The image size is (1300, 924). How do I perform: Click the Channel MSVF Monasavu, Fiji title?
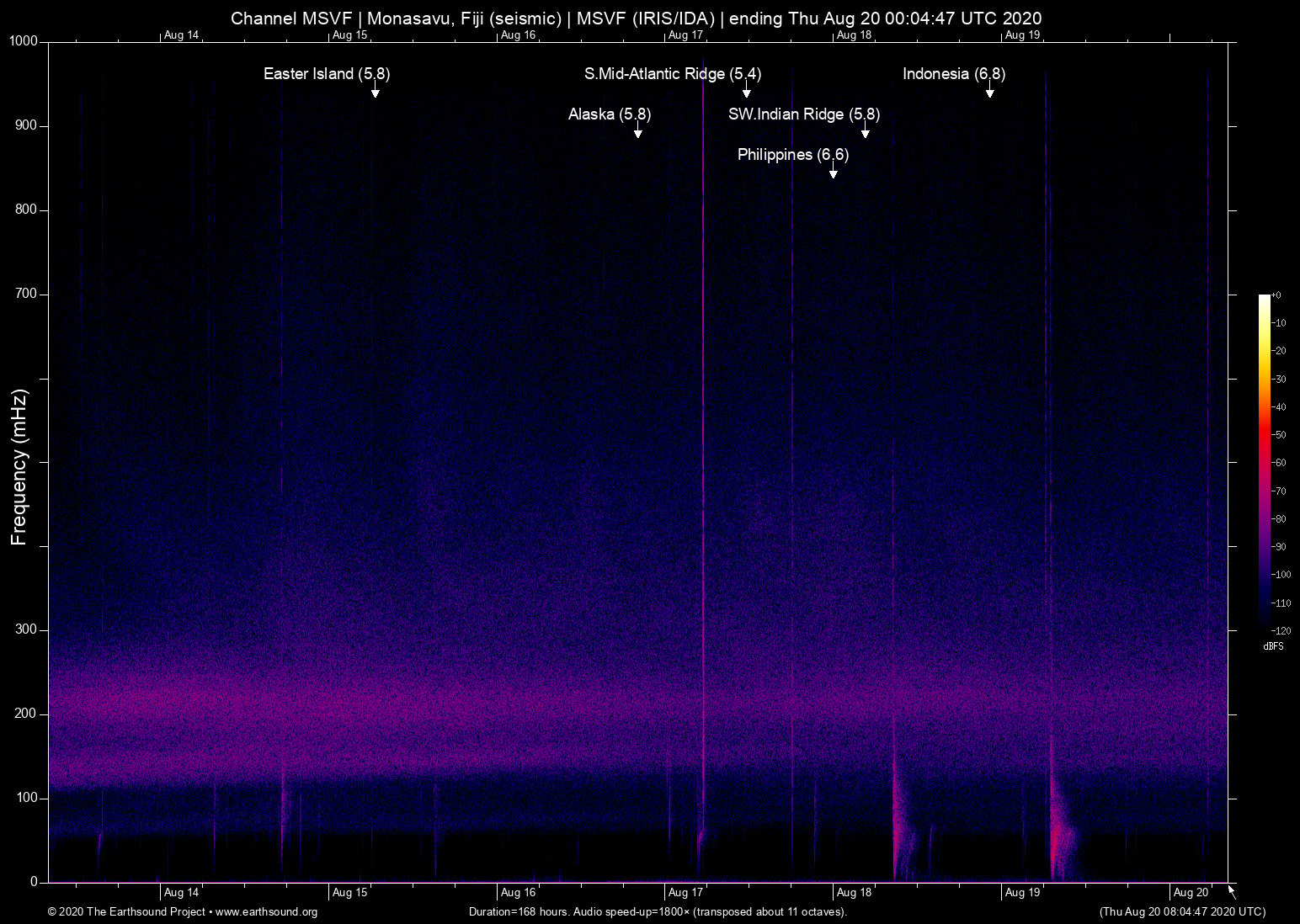coord(636,18)
